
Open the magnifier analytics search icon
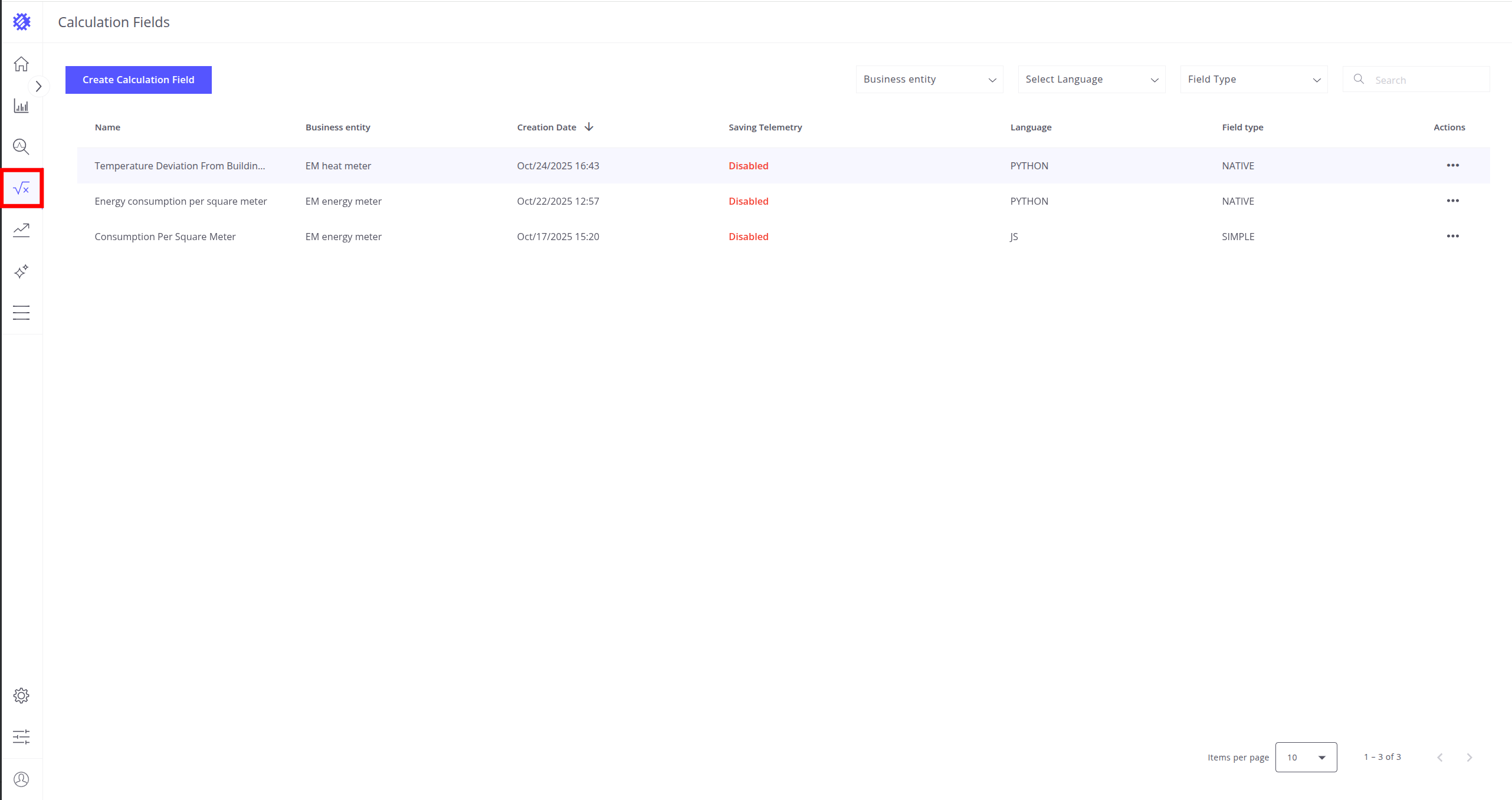click(x=21, y=146)
